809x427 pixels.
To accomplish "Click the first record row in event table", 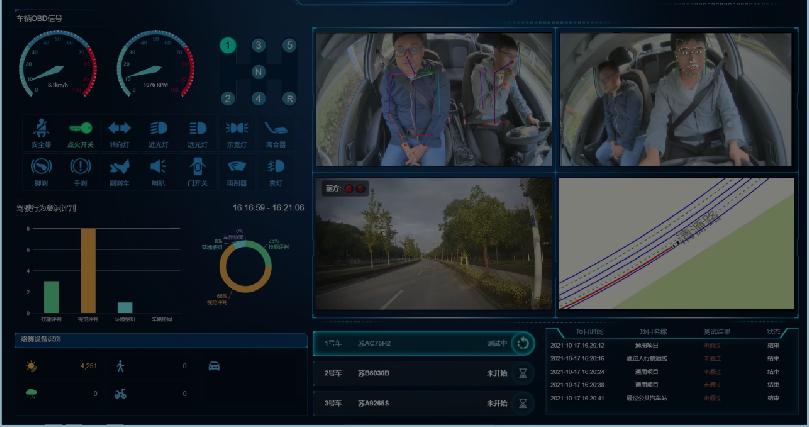I will click(x=670, y=345).
